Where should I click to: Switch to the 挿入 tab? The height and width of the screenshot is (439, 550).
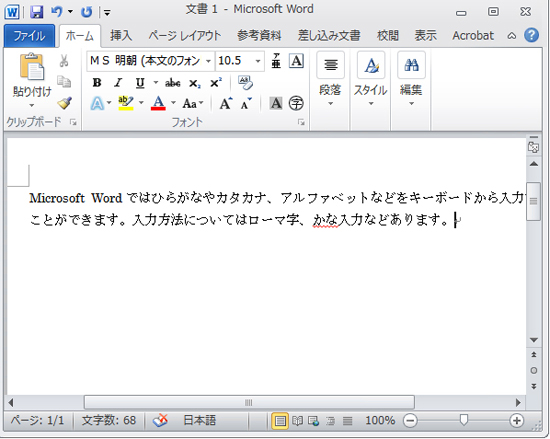coord(121,36)
